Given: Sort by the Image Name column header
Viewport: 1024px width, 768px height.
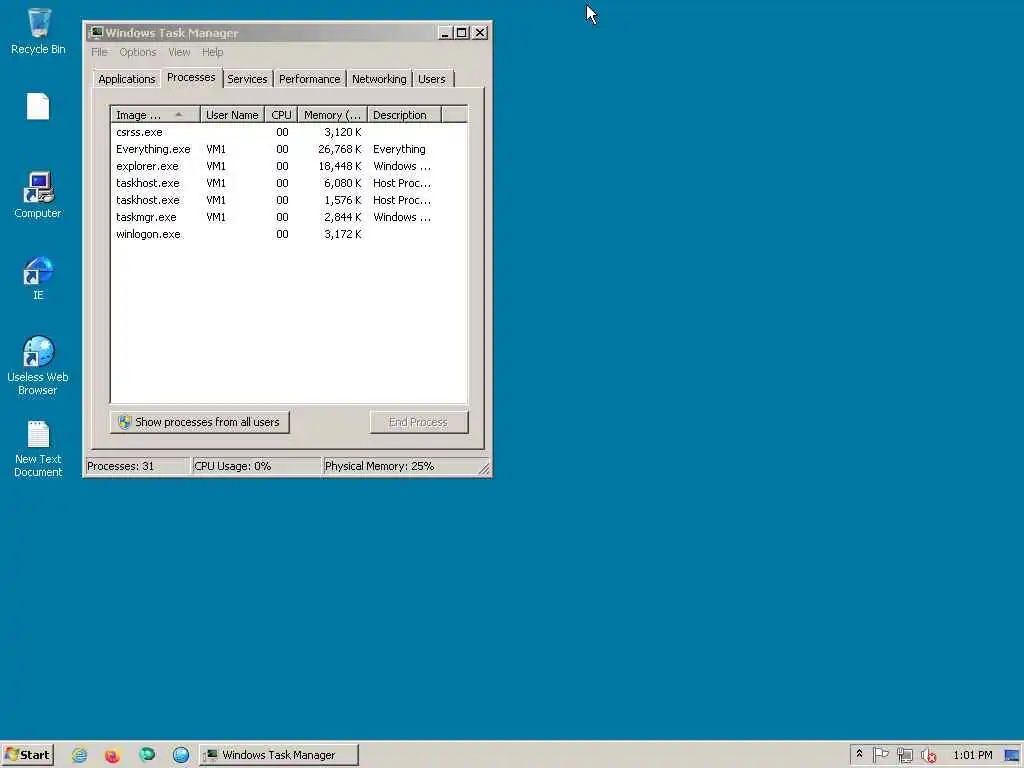Looking at the screenshot, I should 155,115.
